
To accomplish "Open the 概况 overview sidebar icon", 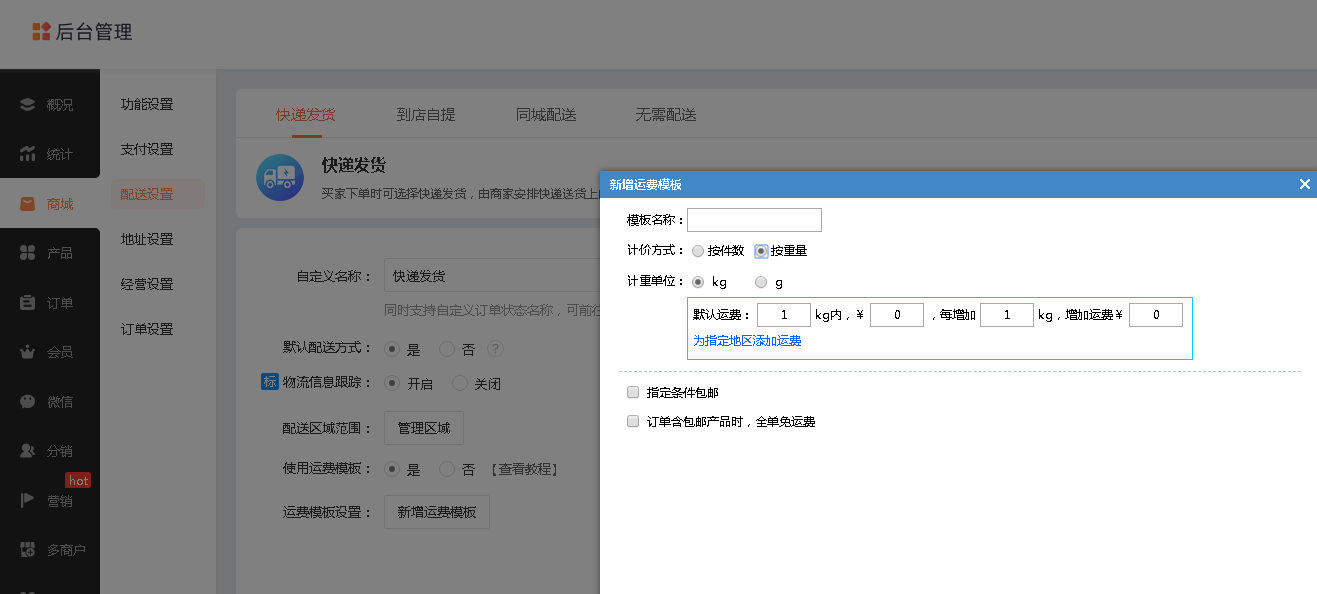I will click(28, 104).
